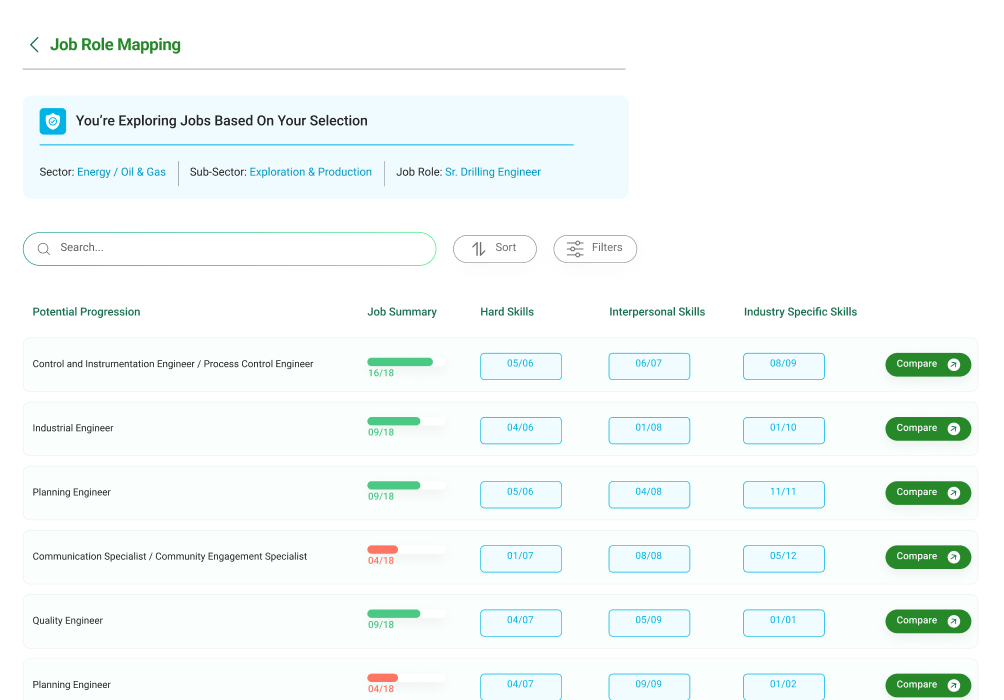Open the Filters panel

click(x=595, y=249)
